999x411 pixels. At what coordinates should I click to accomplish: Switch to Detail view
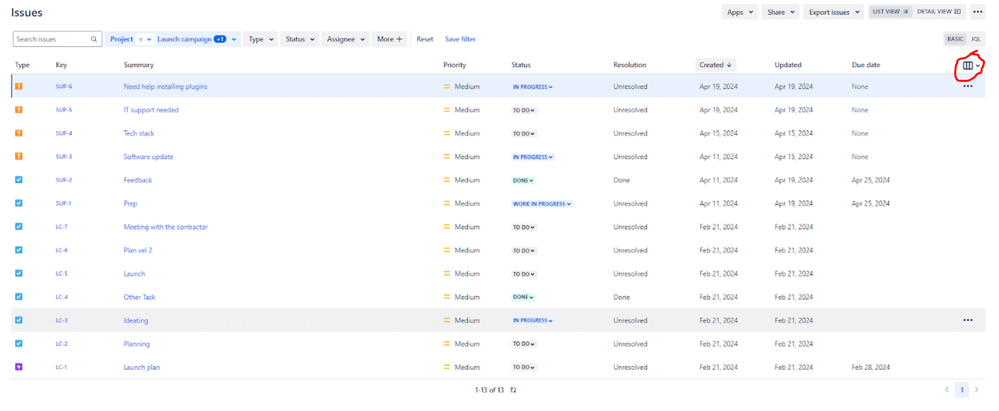(939, 11)
